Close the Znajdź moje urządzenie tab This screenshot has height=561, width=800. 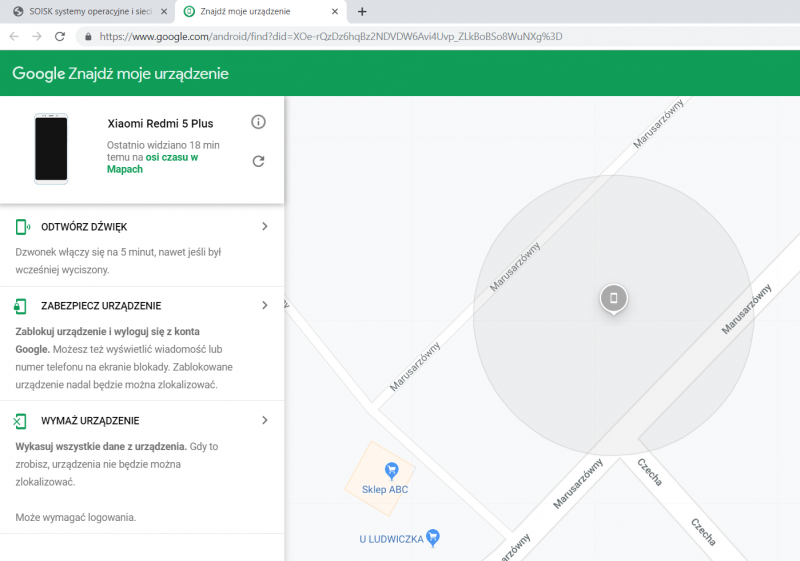click(335, 11)
